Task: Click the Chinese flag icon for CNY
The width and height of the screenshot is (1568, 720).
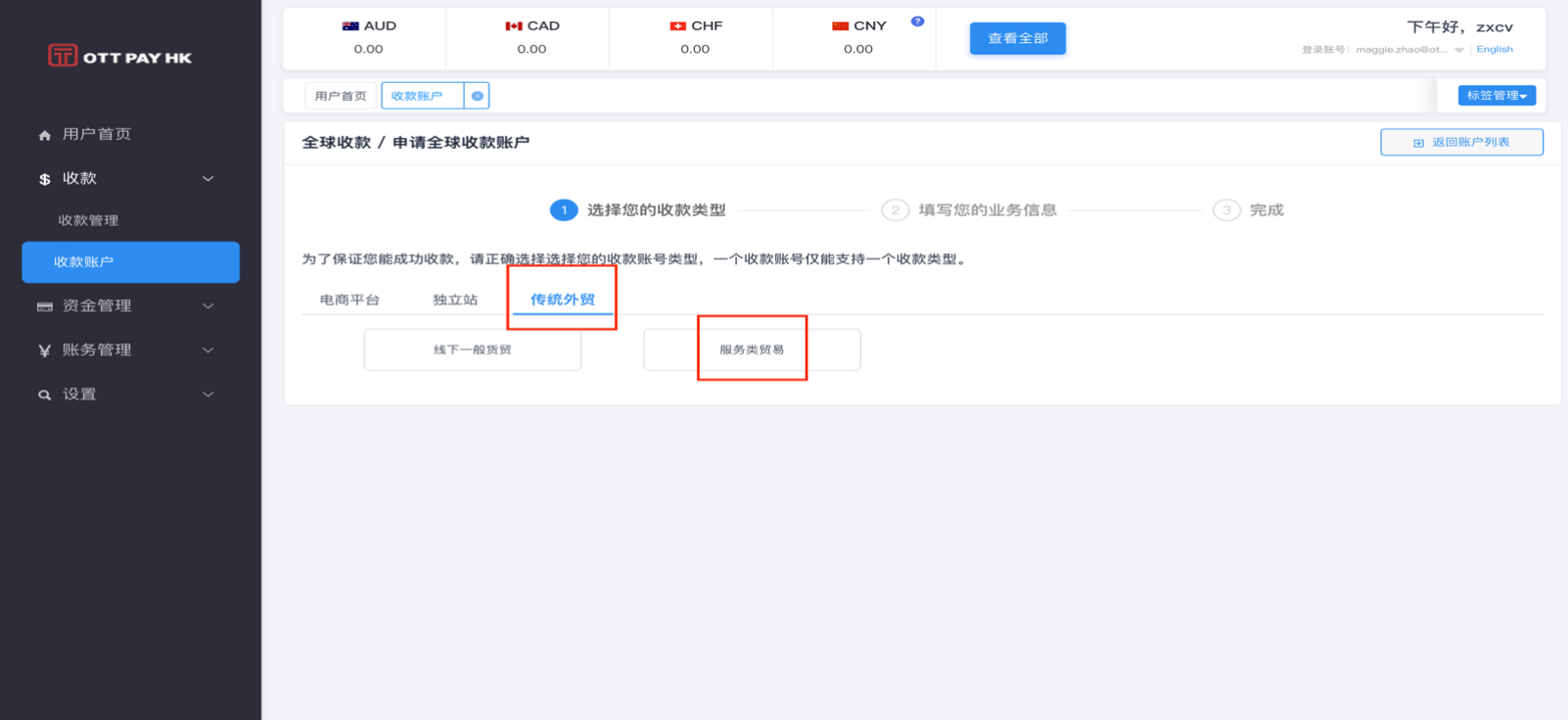Action: tap(840, 26)
